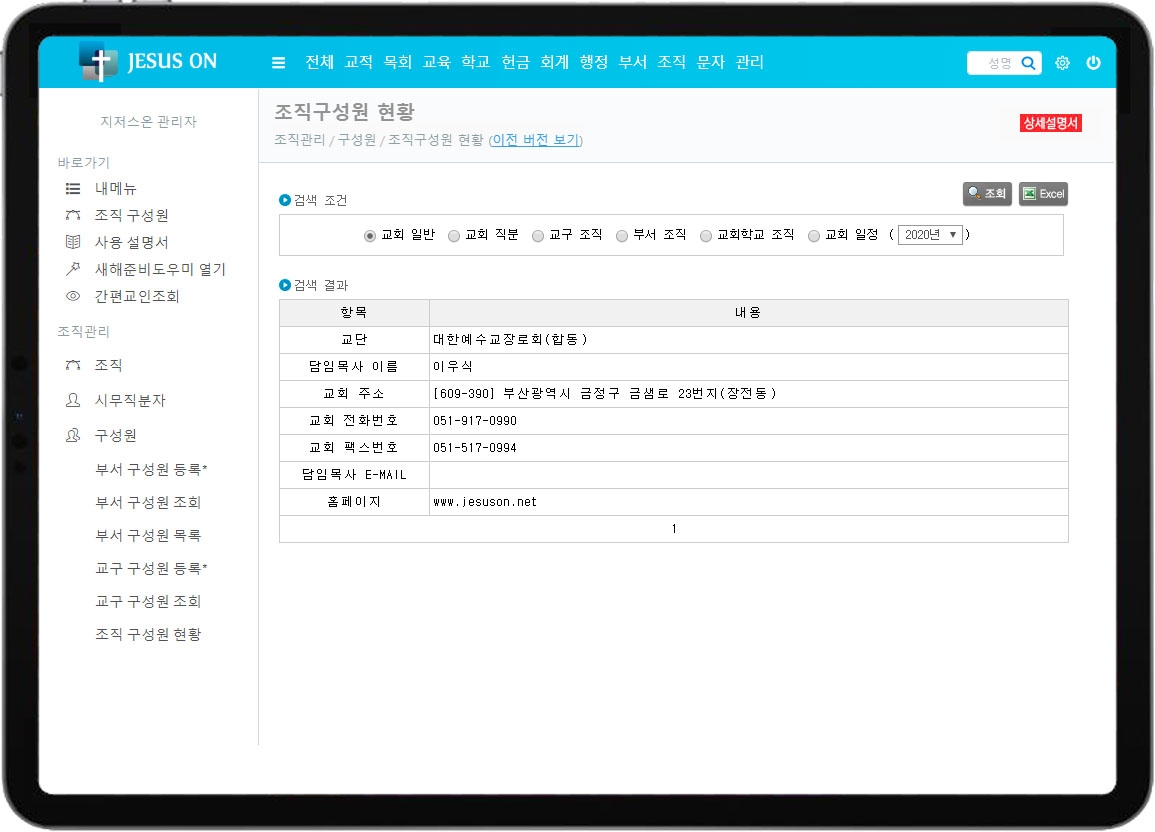Open the 이전 버전 보기 link
The height and width of the screenshot is (832, 1155).
tap(535, 140)
